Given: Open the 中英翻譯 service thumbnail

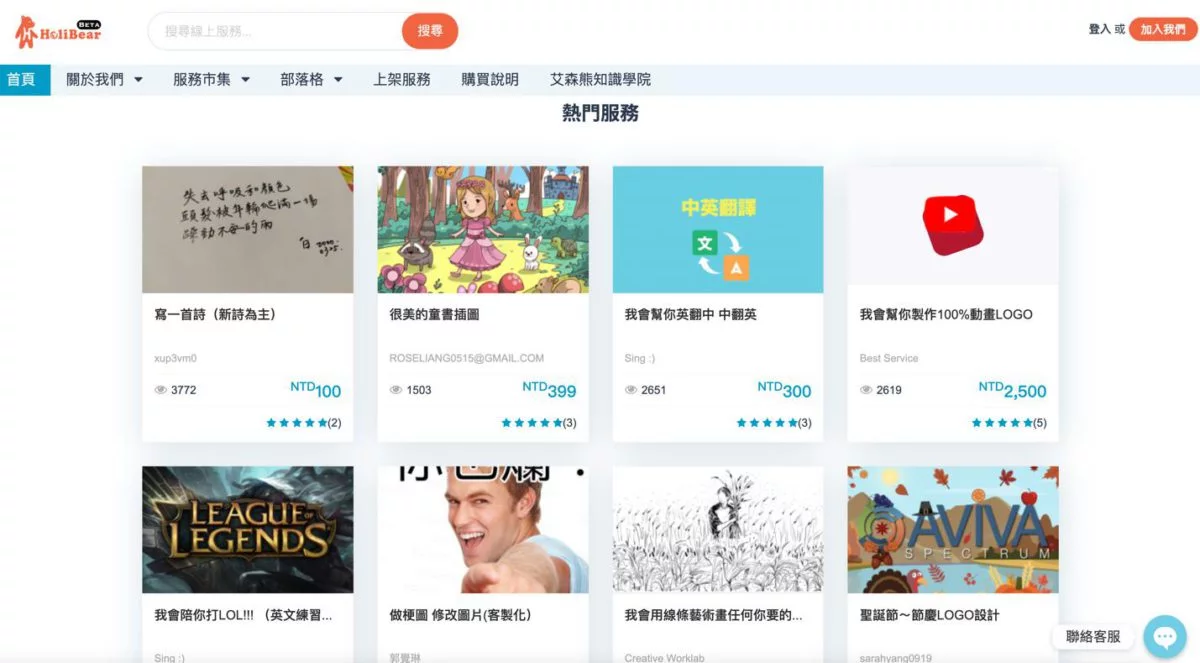Looking at the screenshot, I should coord(718,229).
